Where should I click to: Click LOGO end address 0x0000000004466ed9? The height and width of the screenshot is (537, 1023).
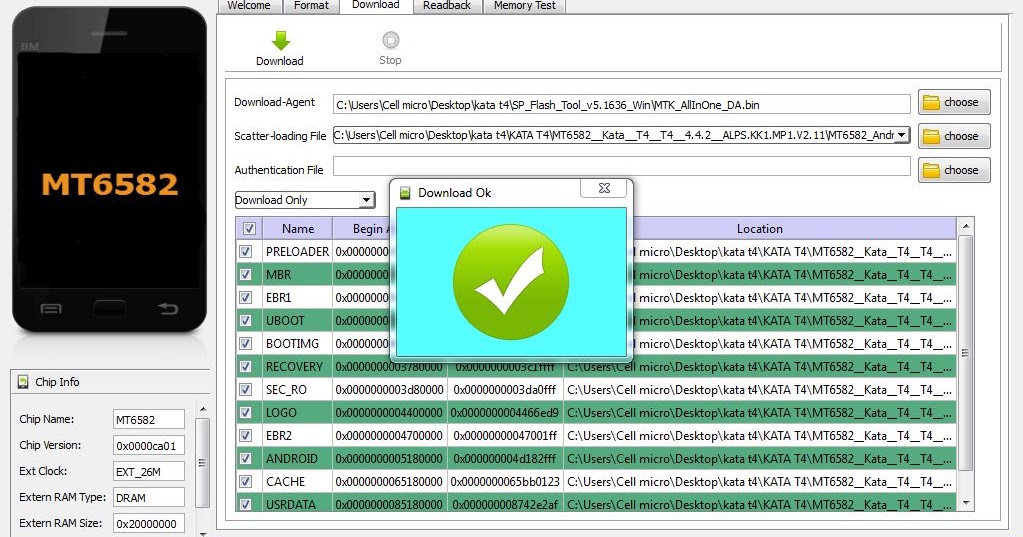click(x=505, y=412)
